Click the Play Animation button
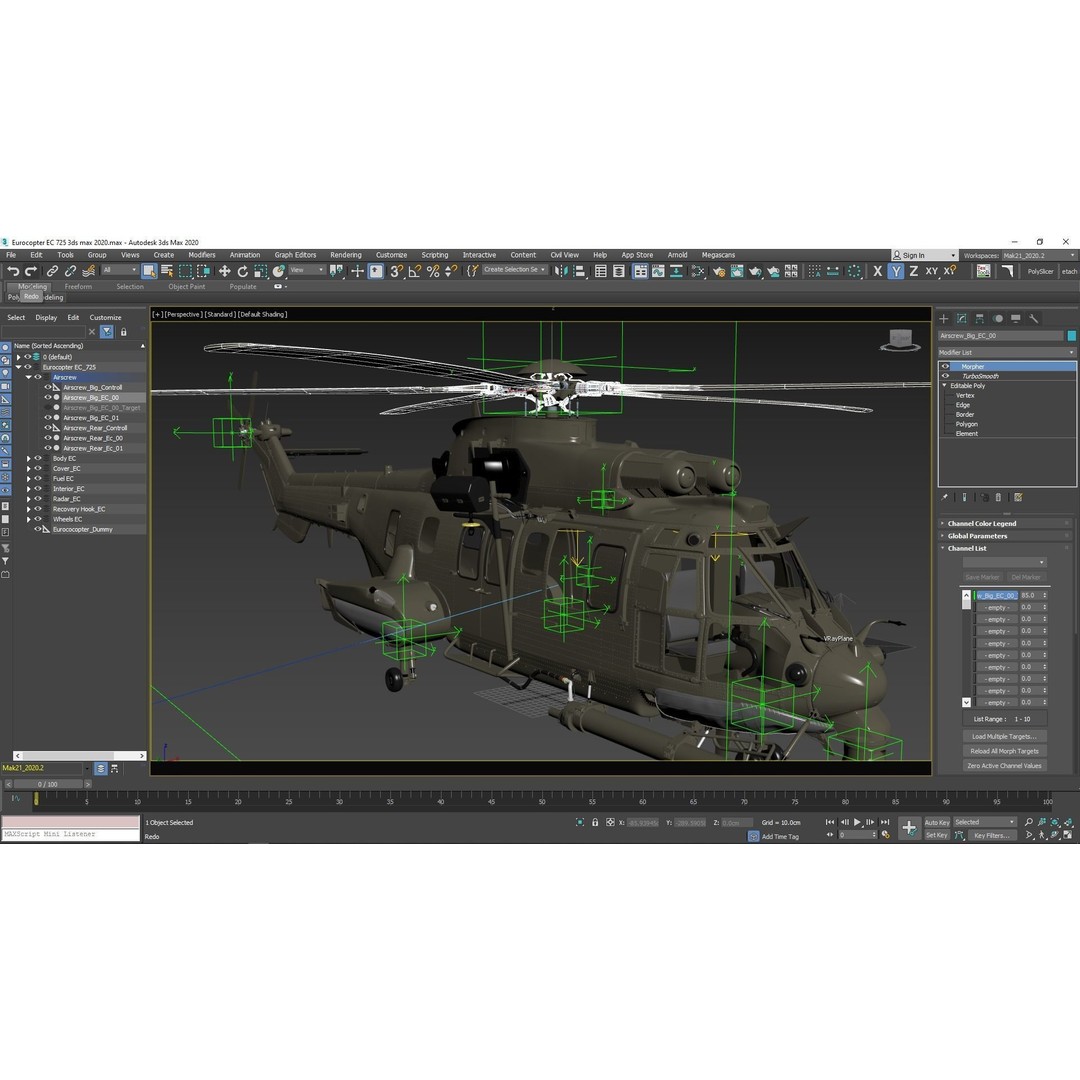Viewport: 1080px width, 1080px height. point(857,822)
